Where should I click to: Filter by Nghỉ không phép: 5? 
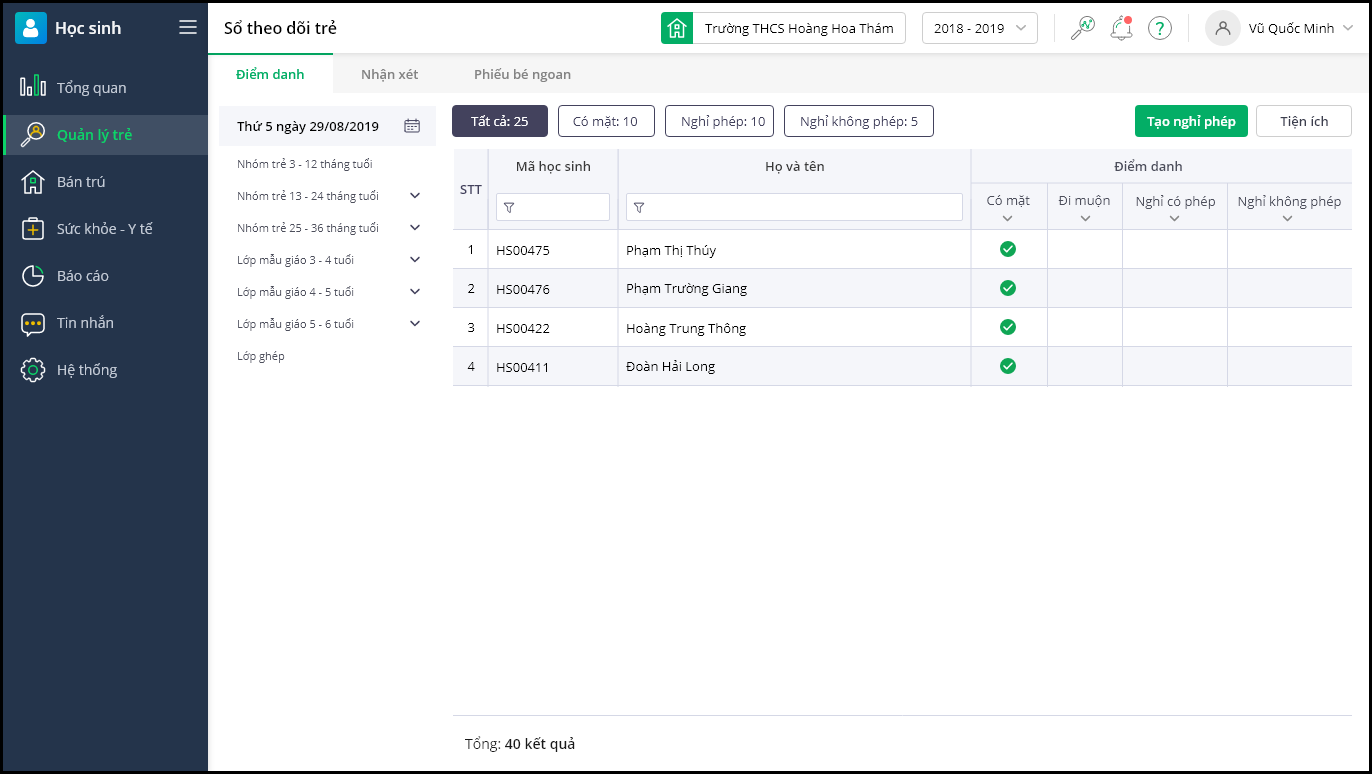(858, 121)
